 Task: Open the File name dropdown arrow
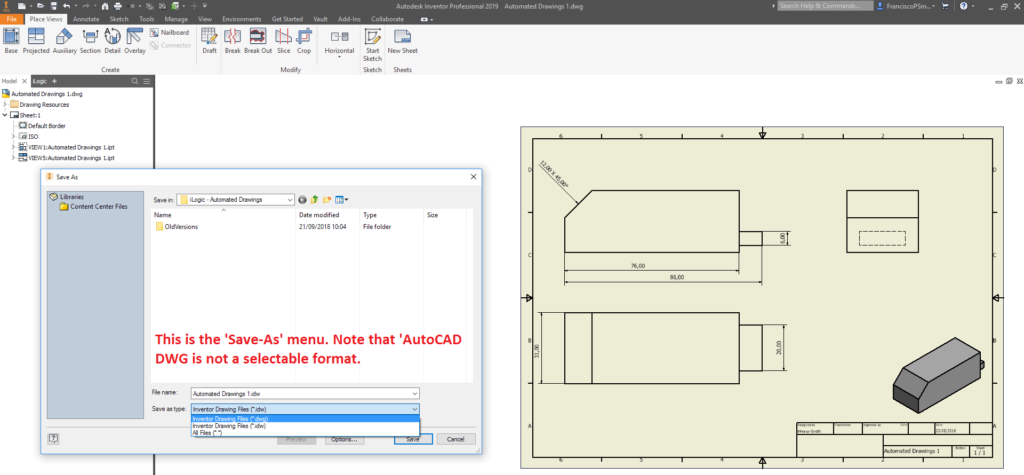coord(415,393)
